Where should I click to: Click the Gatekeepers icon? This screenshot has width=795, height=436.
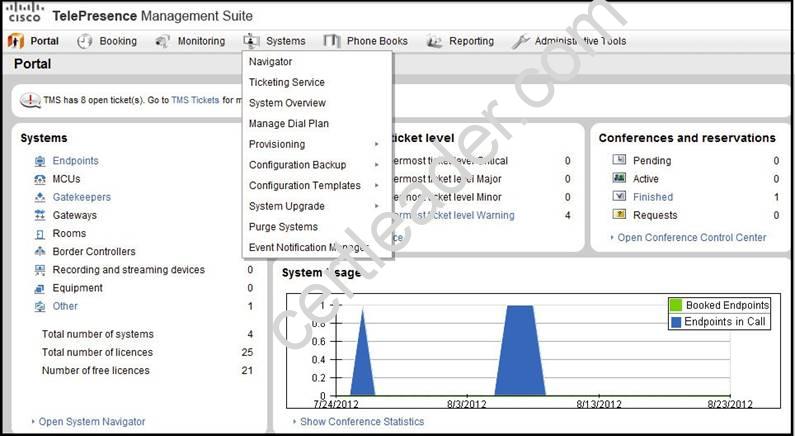click(40, 198)
